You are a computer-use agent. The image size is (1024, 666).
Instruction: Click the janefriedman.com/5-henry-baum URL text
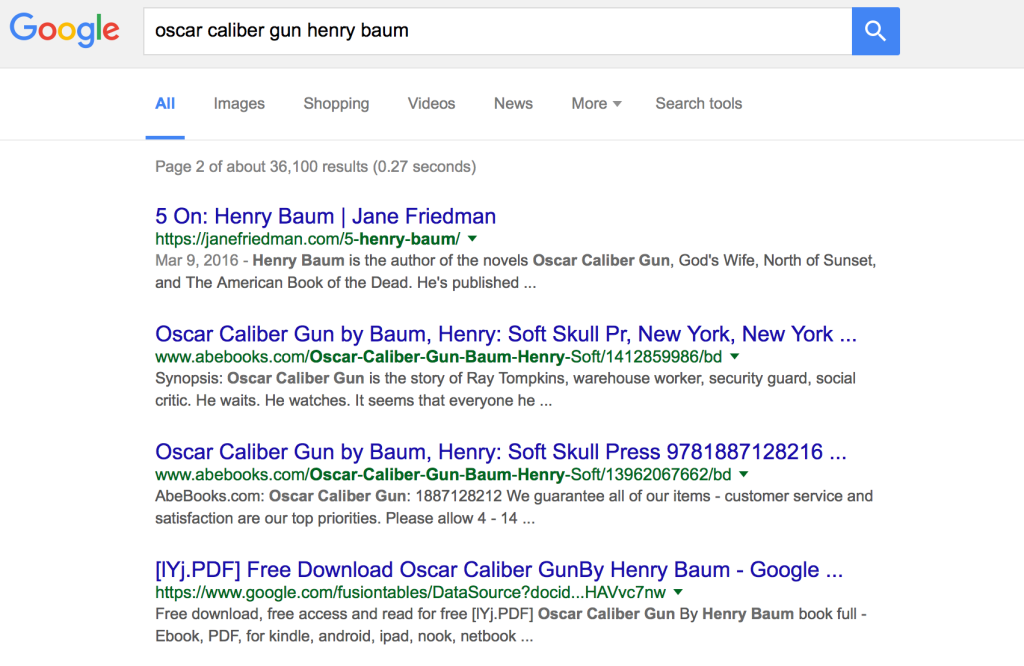pos(308,239)
